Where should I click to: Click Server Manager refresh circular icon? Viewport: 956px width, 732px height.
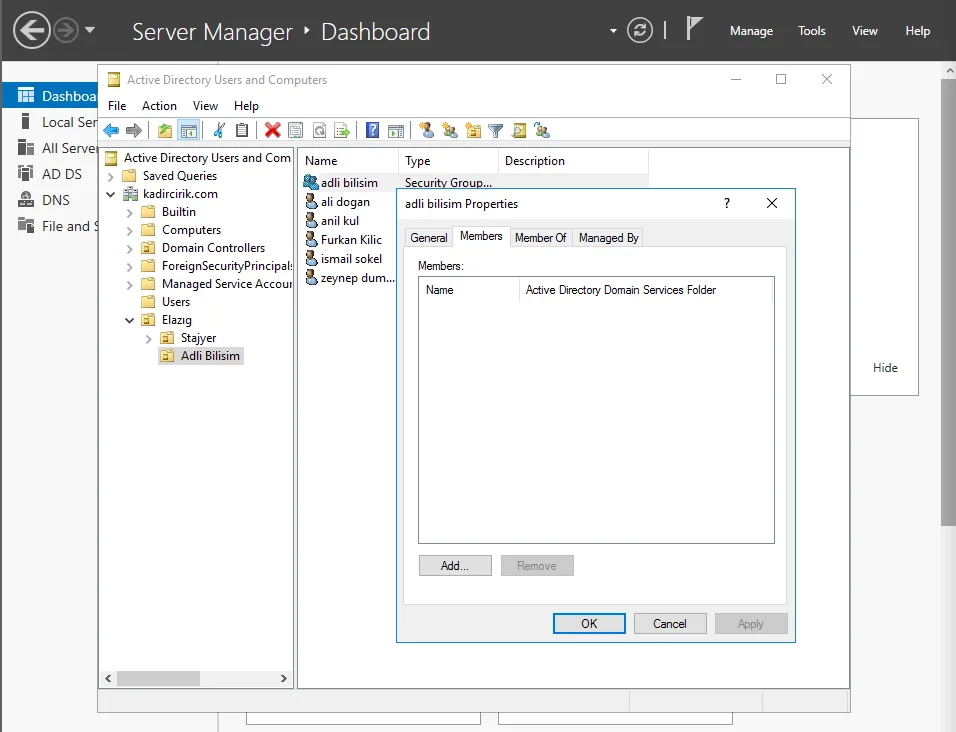(x=640, y=30)
